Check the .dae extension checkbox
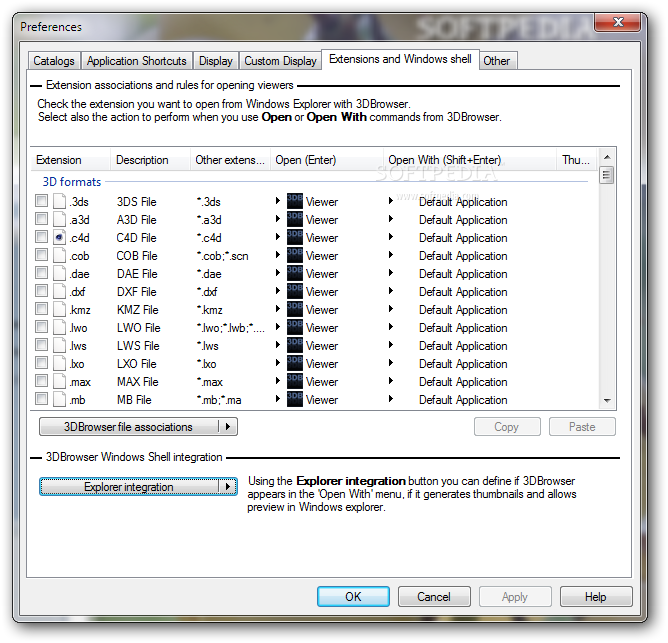The height and width of the screenshot is (643, 668). tap(41, 272)
